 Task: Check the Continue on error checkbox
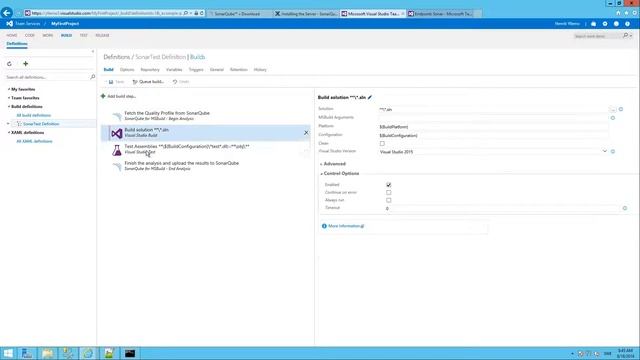point(389,192)
